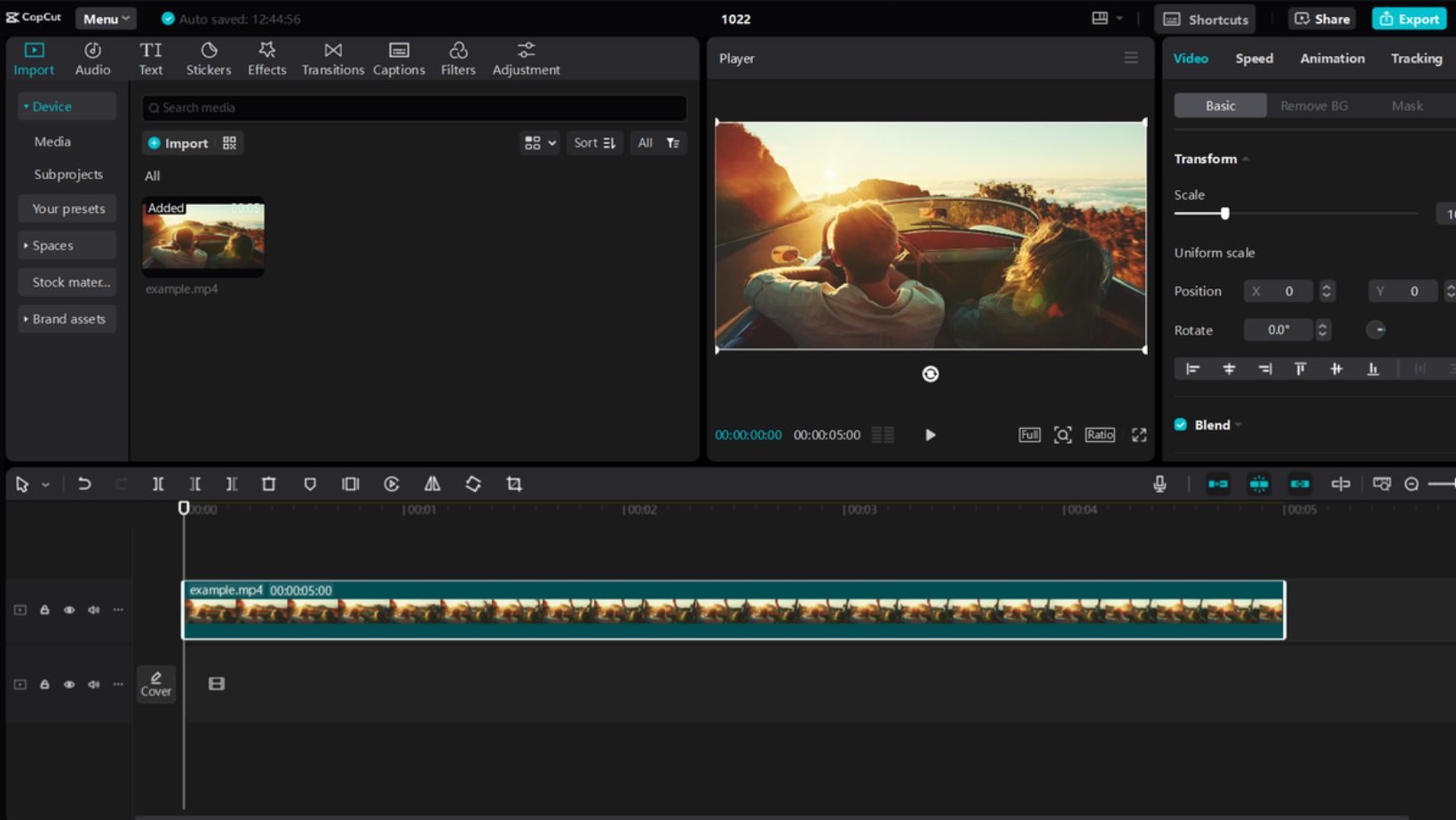1456x820 pixels.
Task: Open the Filters tab
Action: tap(458, 59)
